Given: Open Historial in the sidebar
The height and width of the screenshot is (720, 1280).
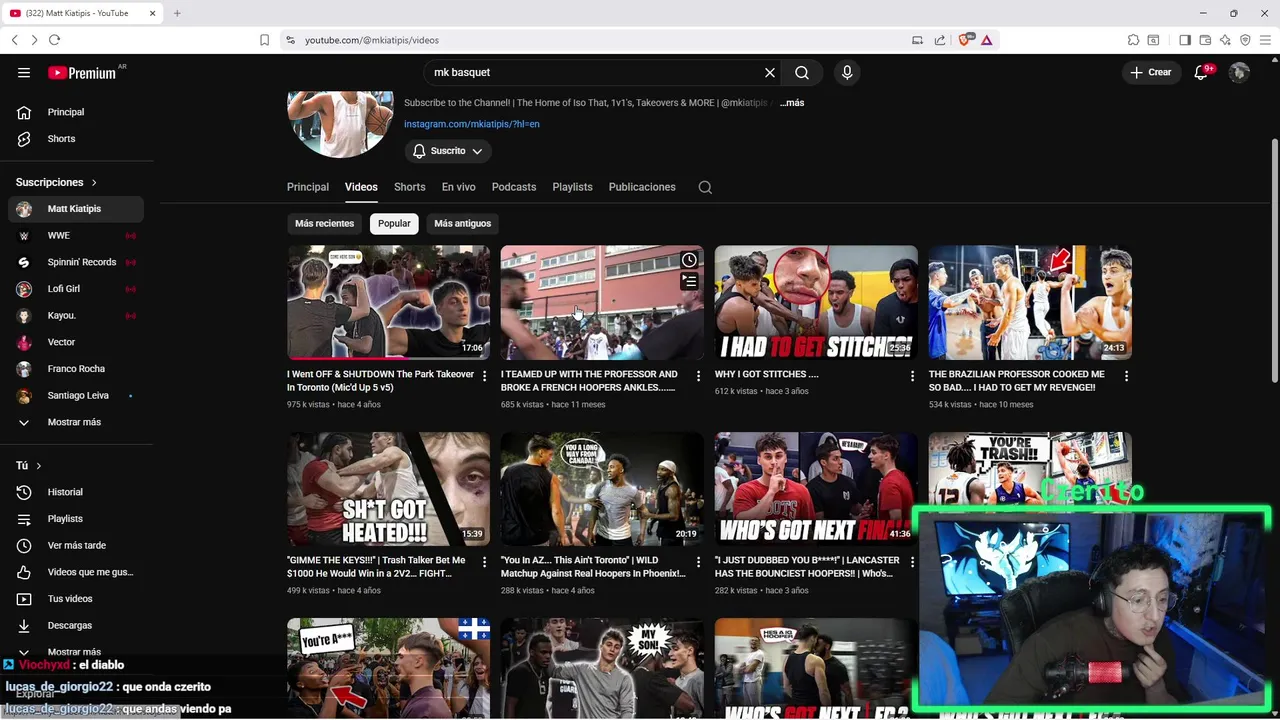Looking at the screenshot, I should 76,492.
